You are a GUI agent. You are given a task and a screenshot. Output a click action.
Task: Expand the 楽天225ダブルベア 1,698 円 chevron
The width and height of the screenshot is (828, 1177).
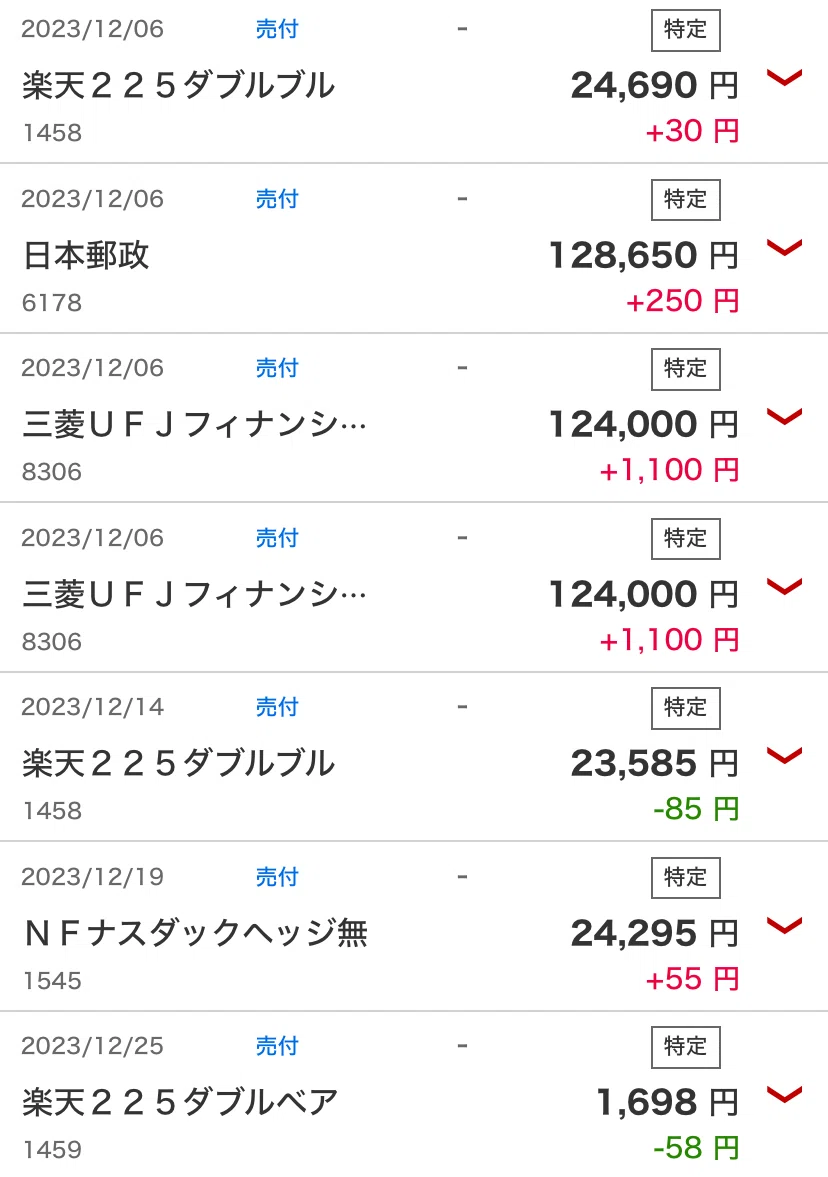click(784, 1094)
